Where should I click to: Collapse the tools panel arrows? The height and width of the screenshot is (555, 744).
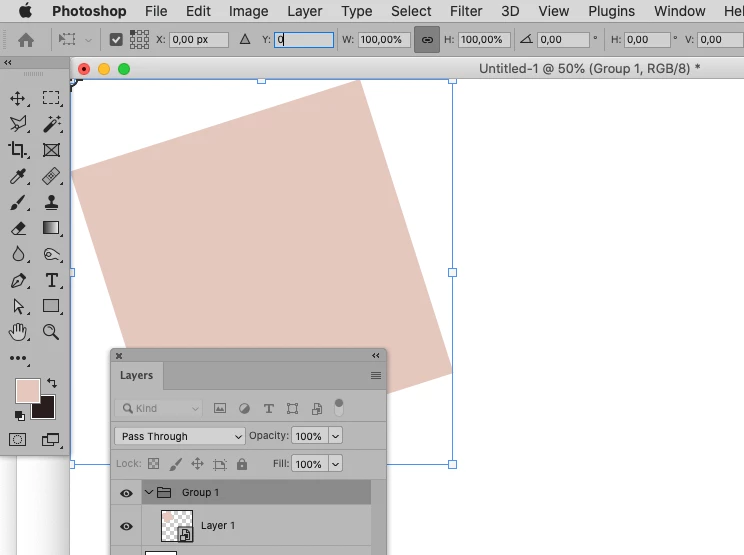click(x=8, y=63)
